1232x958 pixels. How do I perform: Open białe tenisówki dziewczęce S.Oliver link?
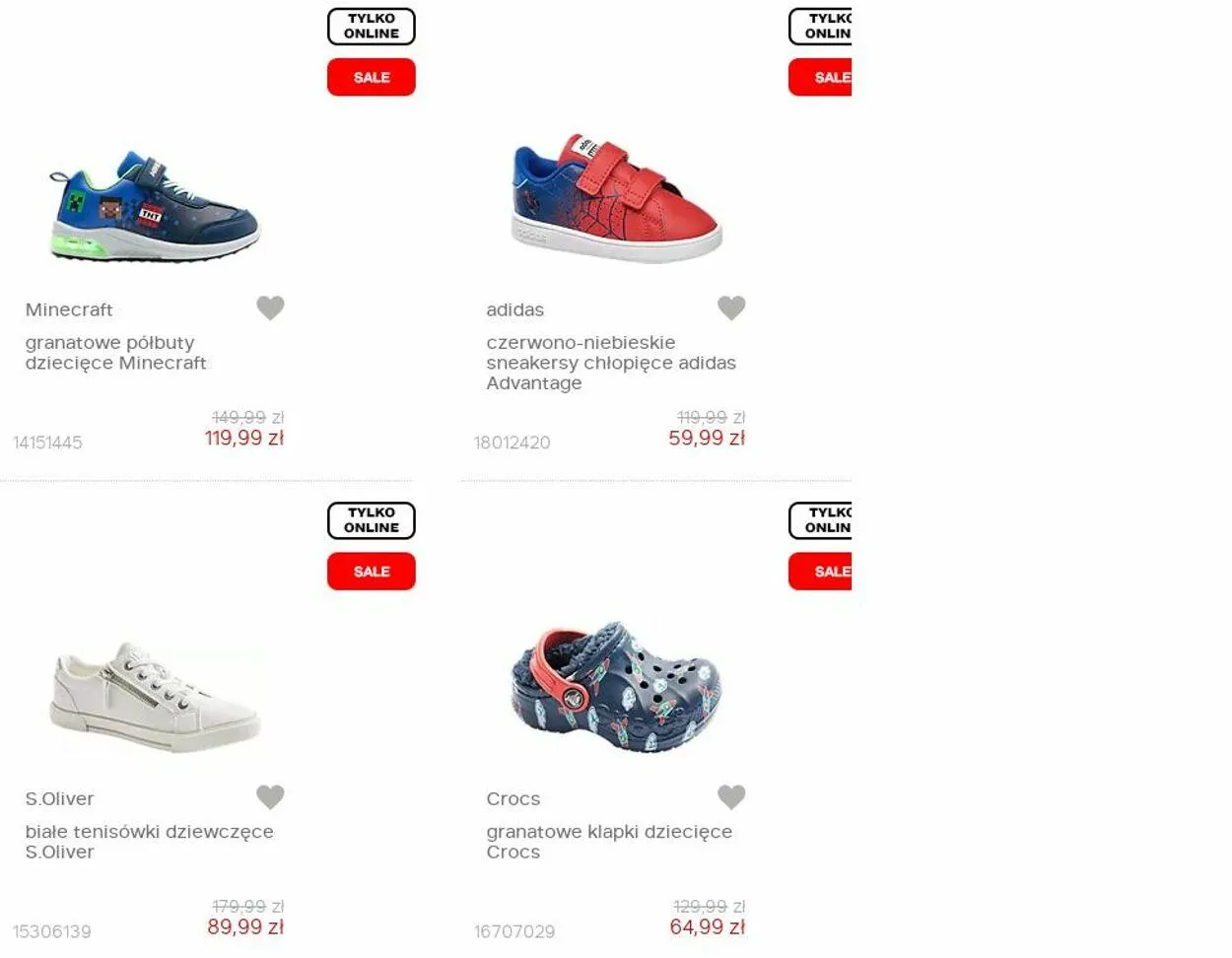coord(150,842)
